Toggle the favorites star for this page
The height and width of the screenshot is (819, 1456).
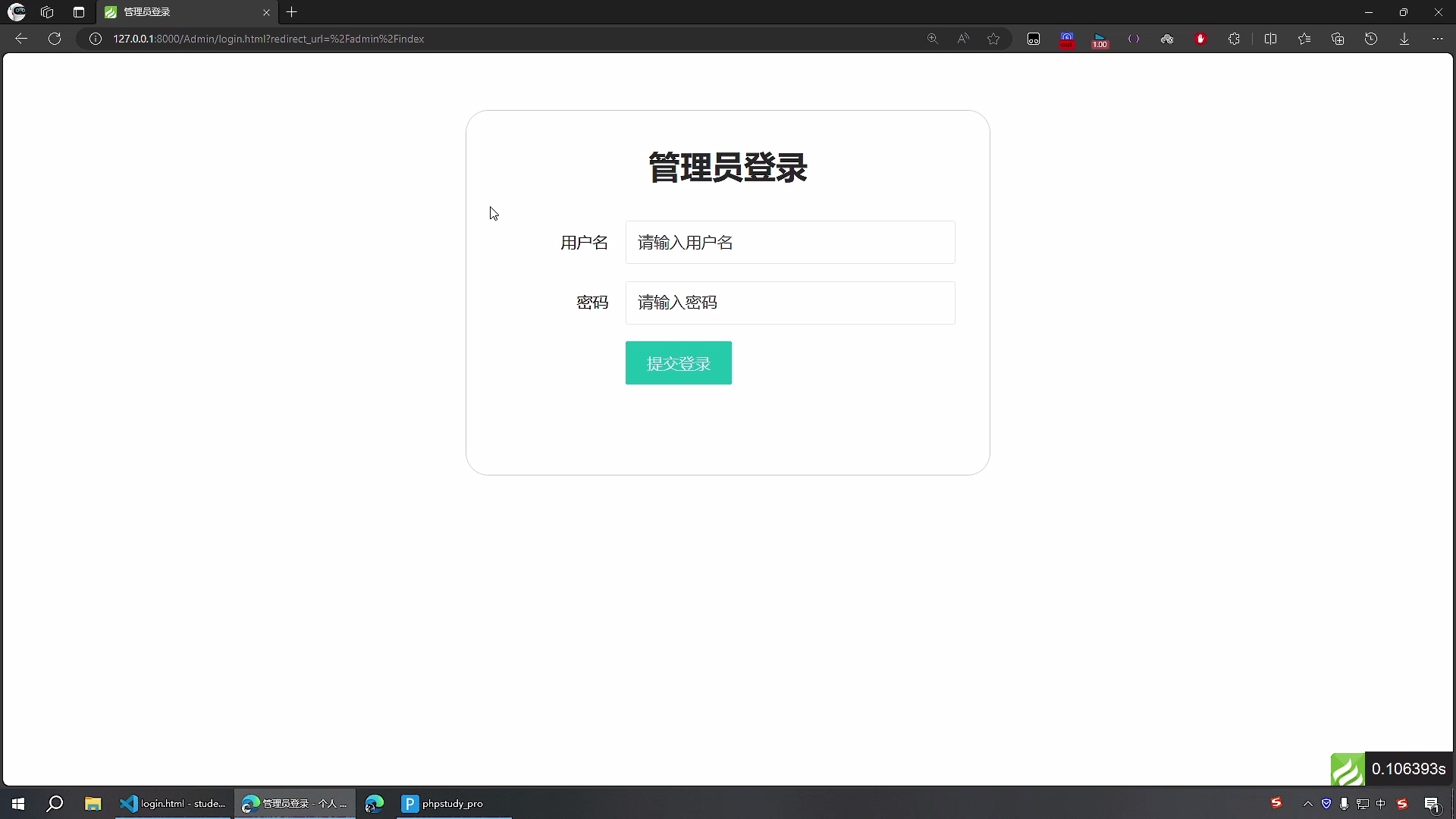coord(993,39)
